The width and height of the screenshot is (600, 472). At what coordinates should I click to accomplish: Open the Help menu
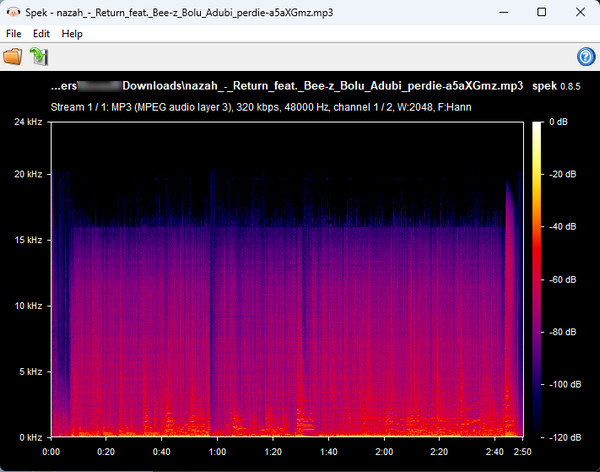tap(72, 34)
